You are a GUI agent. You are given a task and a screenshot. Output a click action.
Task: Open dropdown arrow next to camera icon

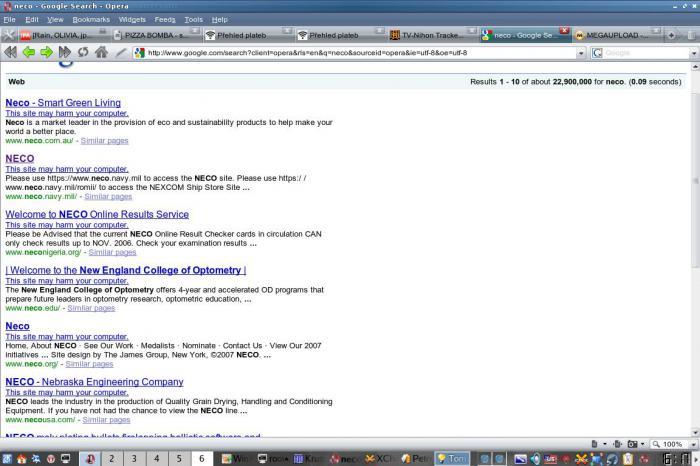(x=642, y=444)
